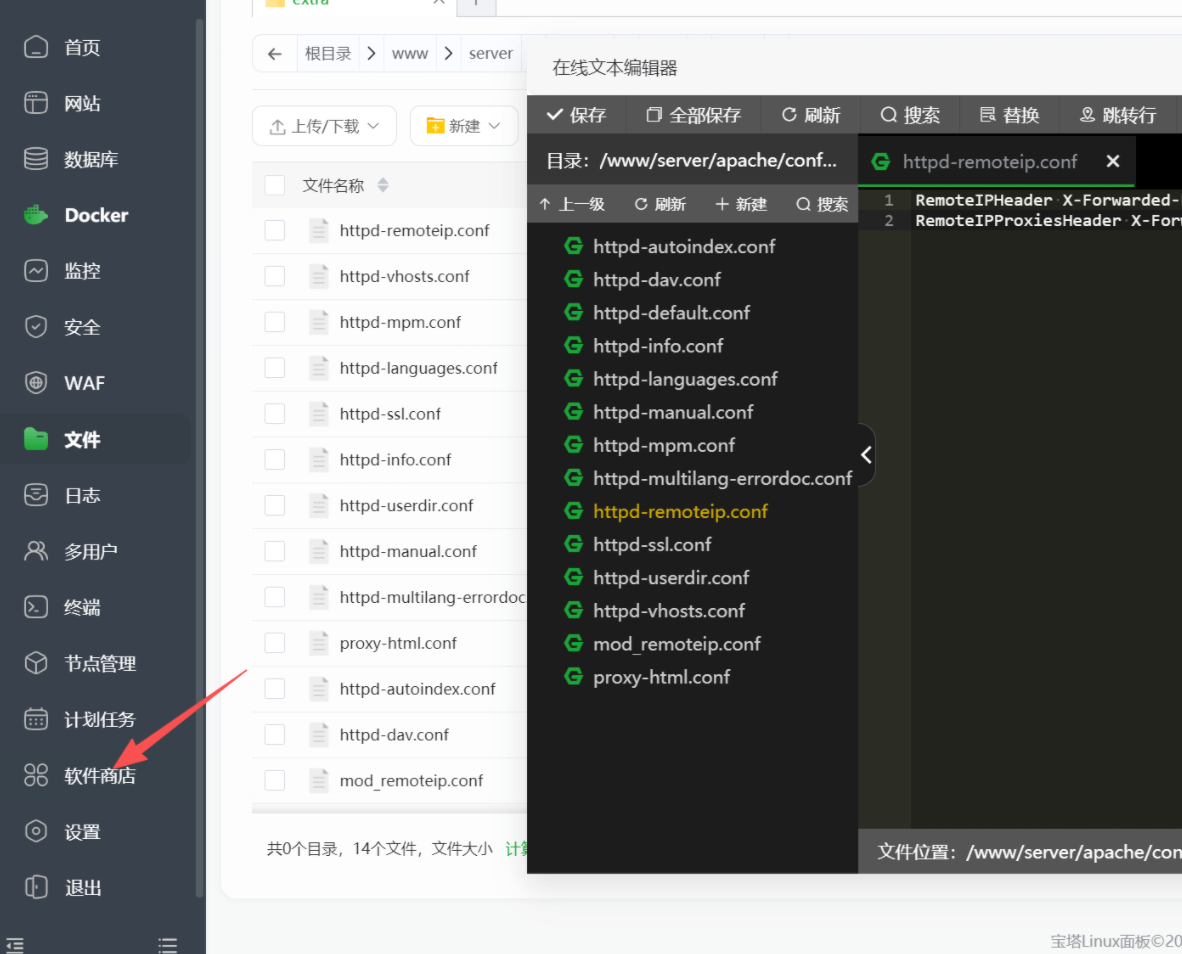Open httpd-autoindex.conf in editor tree
The height and width of the screenshot is (954, 1182).
coord(684,246)
